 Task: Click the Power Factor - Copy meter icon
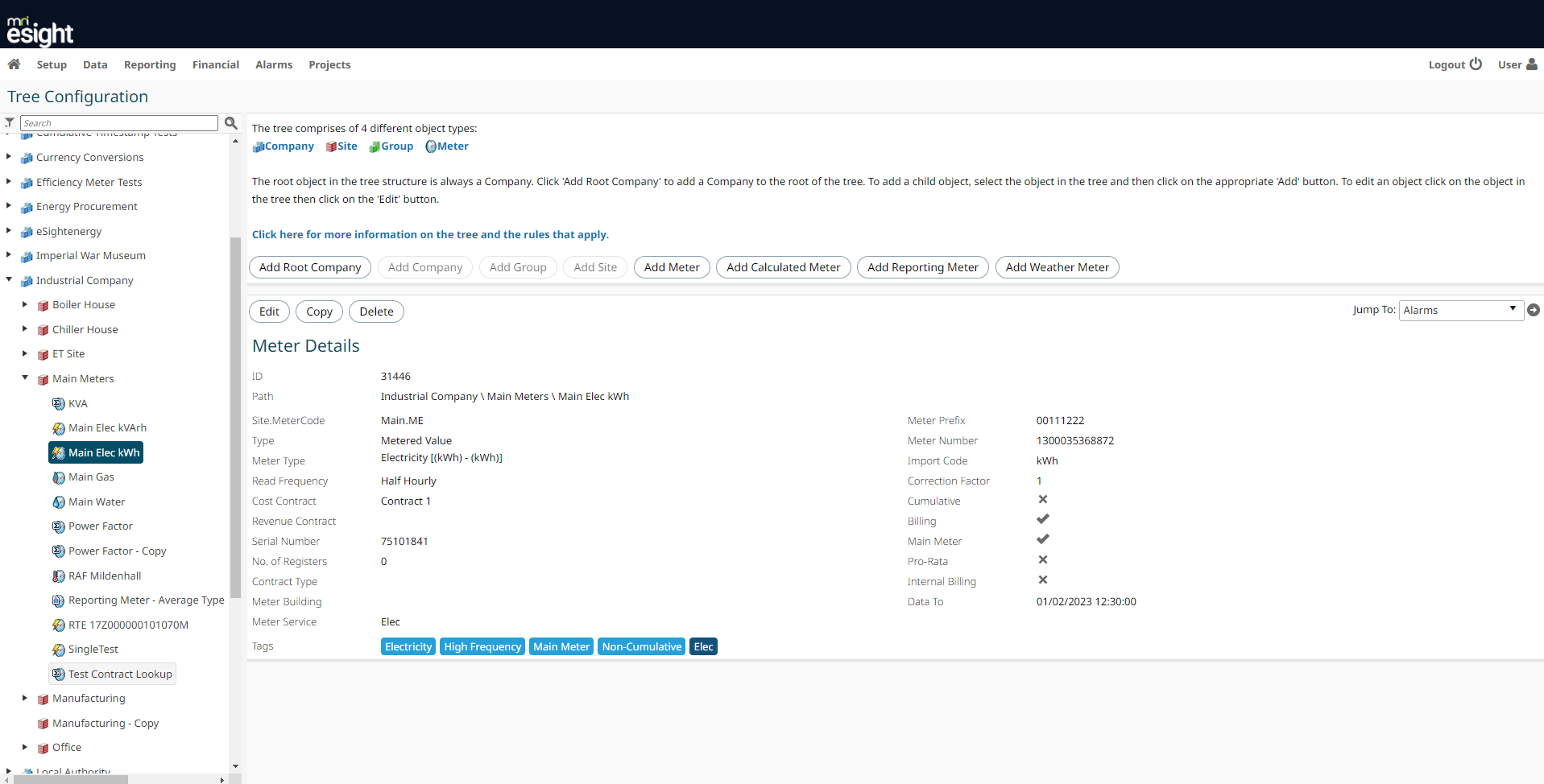tap(59, 551)
